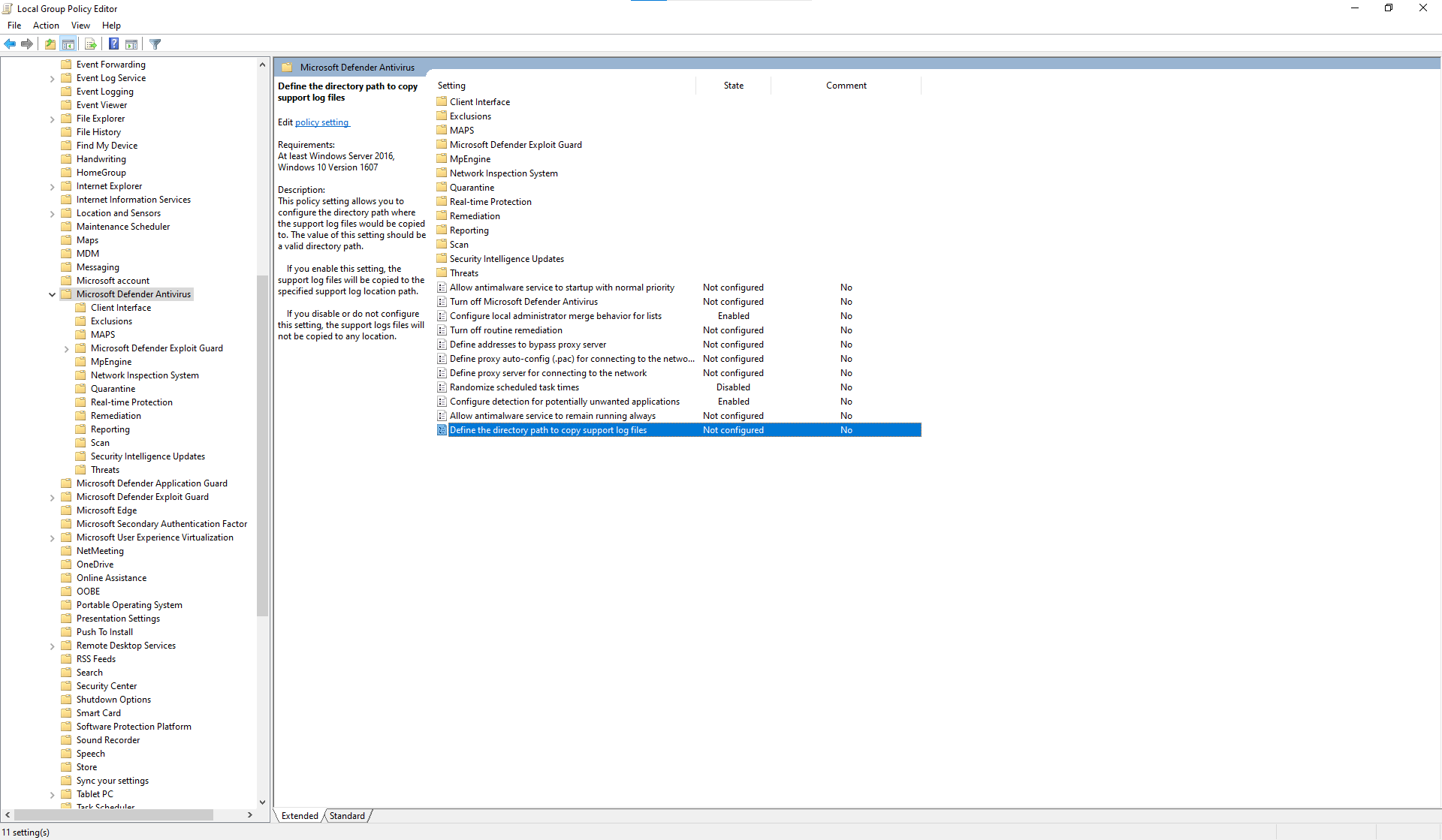Screen dimensions: 1442x840
Task: Click the Forward arrow toolbar icon
Action: [27, 44]
